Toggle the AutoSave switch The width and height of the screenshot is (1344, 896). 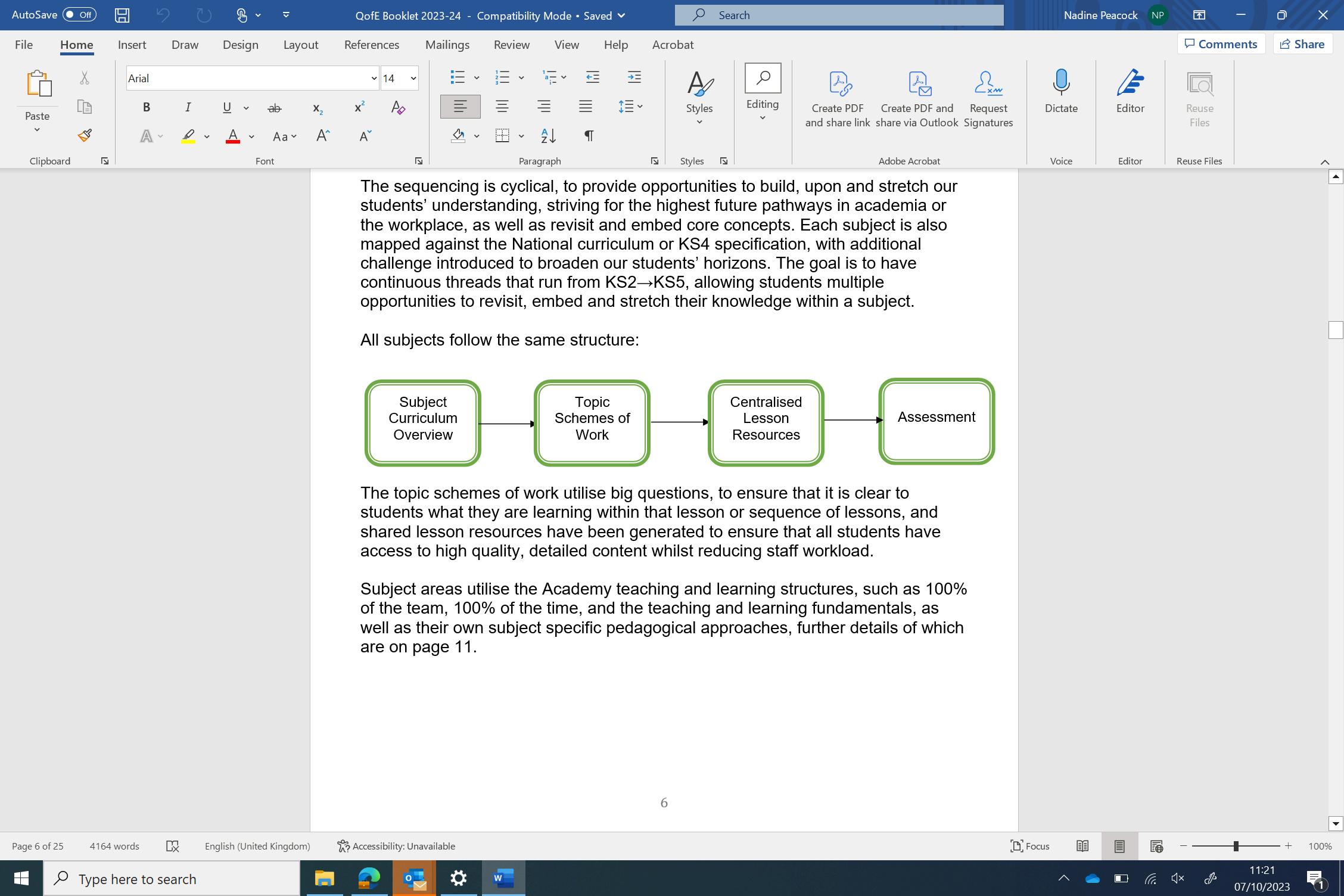80,15
